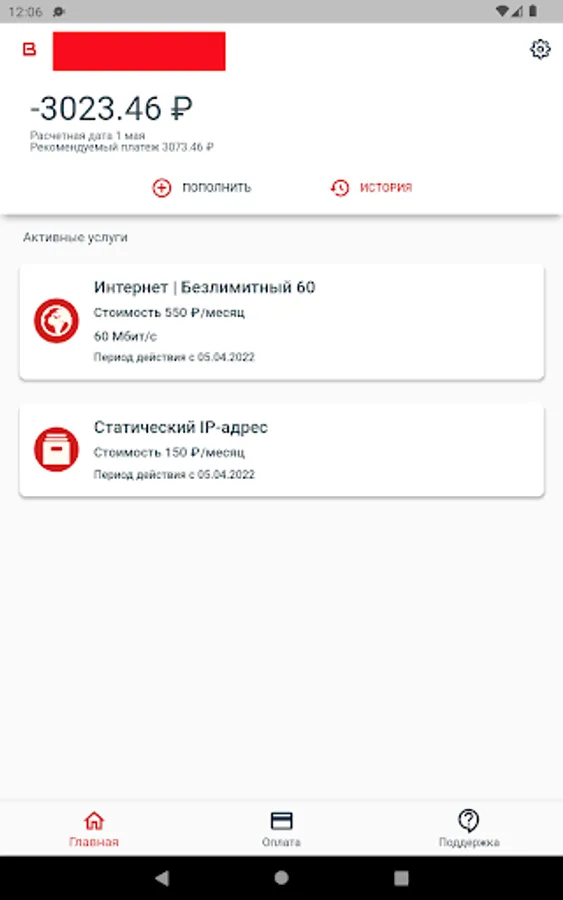Tap the red B logo icon
Viewport: 563px width, 900px height.
click(29, 49)
